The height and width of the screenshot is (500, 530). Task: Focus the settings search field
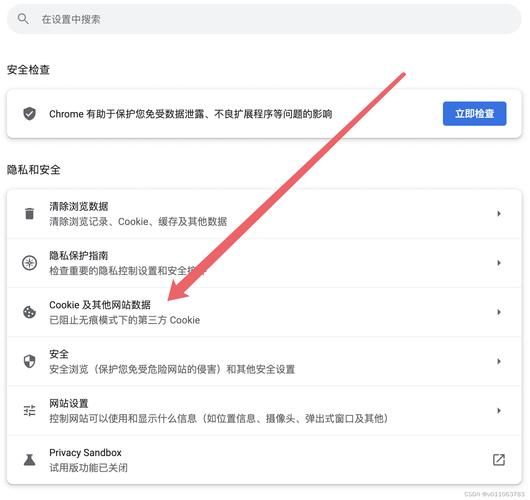[264, 19]
